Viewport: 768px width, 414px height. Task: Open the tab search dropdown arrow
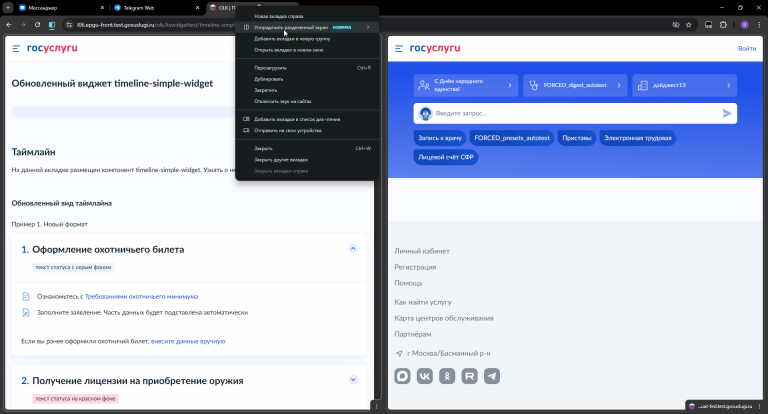pyautogui.click(x=8, y=8)
